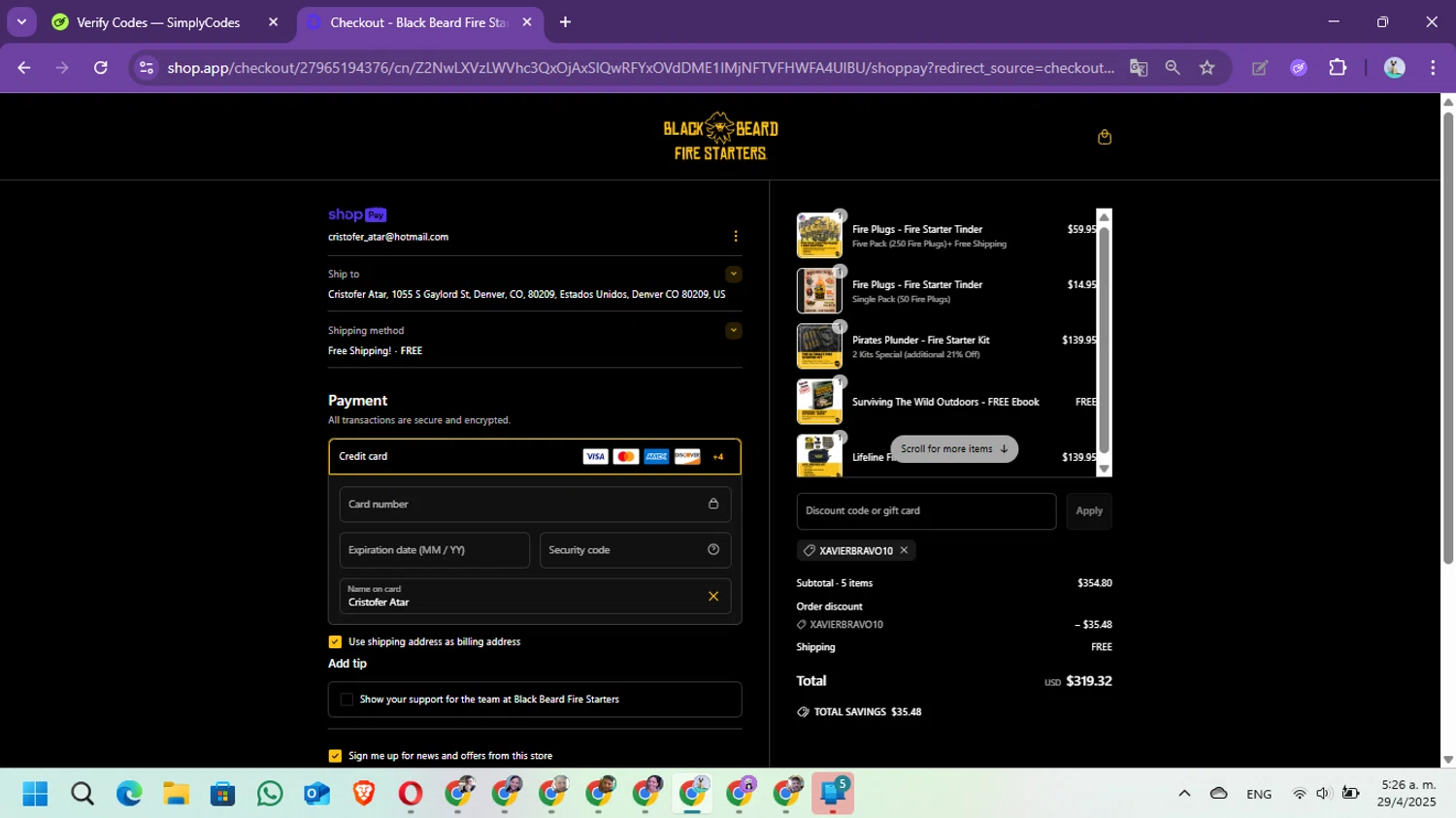Launch Opera browser from taskbar
This screenshot has height=818, width=1456.
tap(411, 794)
